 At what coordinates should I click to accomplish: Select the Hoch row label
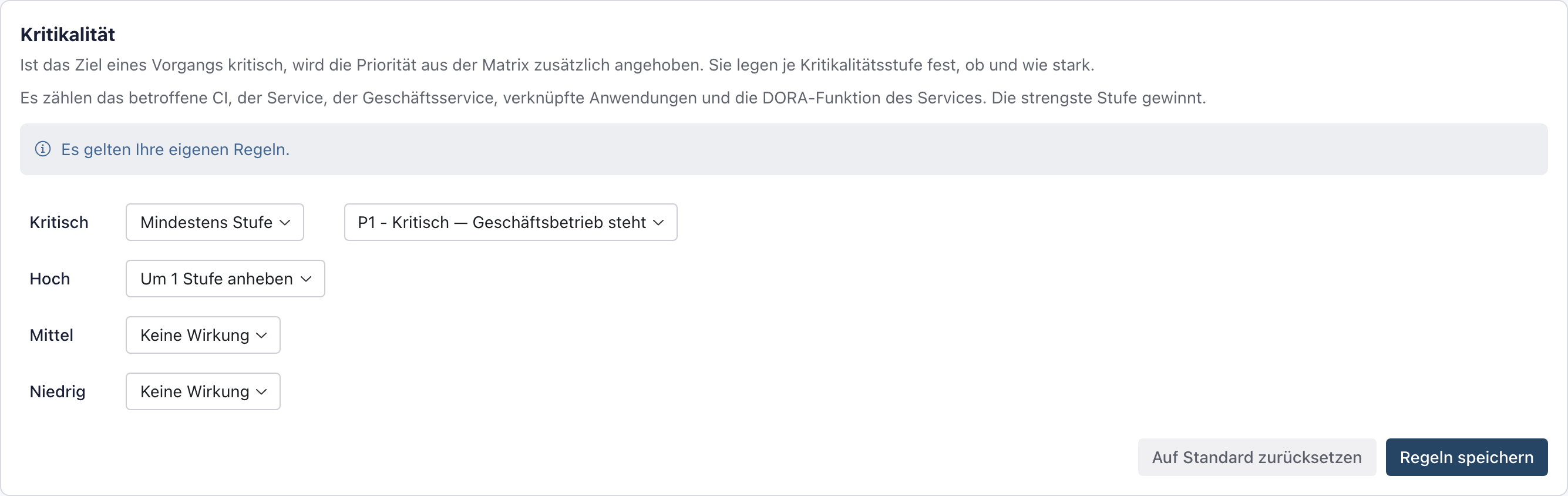[x=50, y=279]
